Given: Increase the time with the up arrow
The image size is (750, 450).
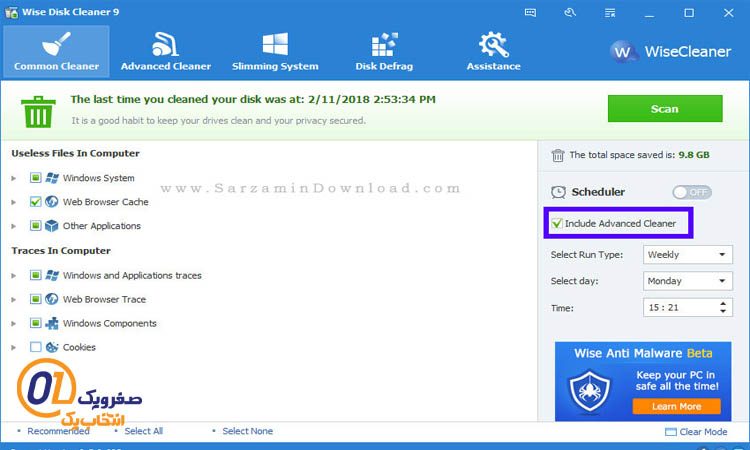Looking at the screenshot, I should pos(723,303).
